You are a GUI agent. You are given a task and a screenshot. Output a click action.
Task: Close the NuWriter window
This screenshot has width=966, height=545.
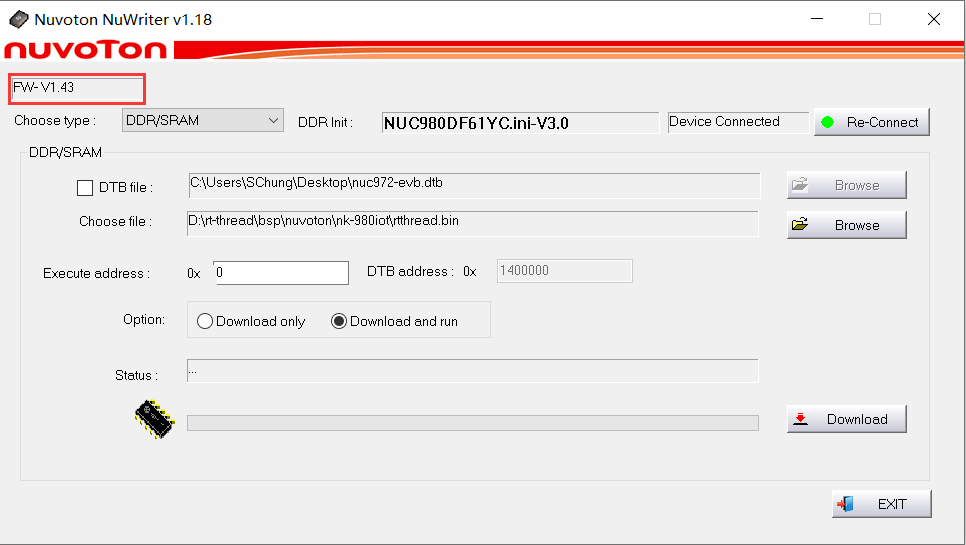[x=934, y=19]
